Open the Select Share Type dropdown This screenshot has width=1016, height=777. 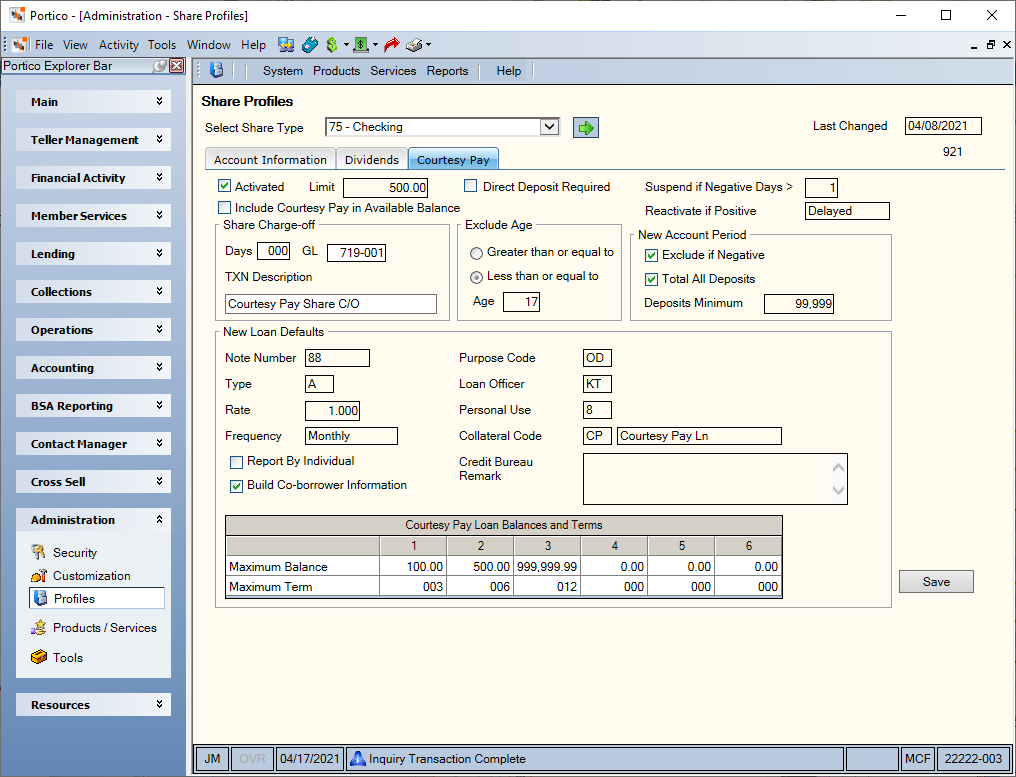pos(549,127)
